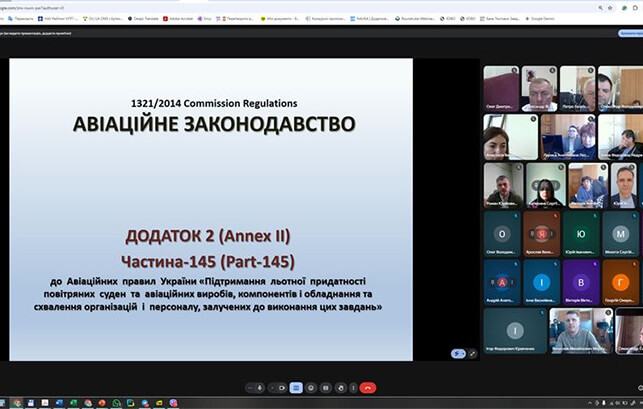Select participant tile with letter О
The image size is (643, 409).
(502, 234)
